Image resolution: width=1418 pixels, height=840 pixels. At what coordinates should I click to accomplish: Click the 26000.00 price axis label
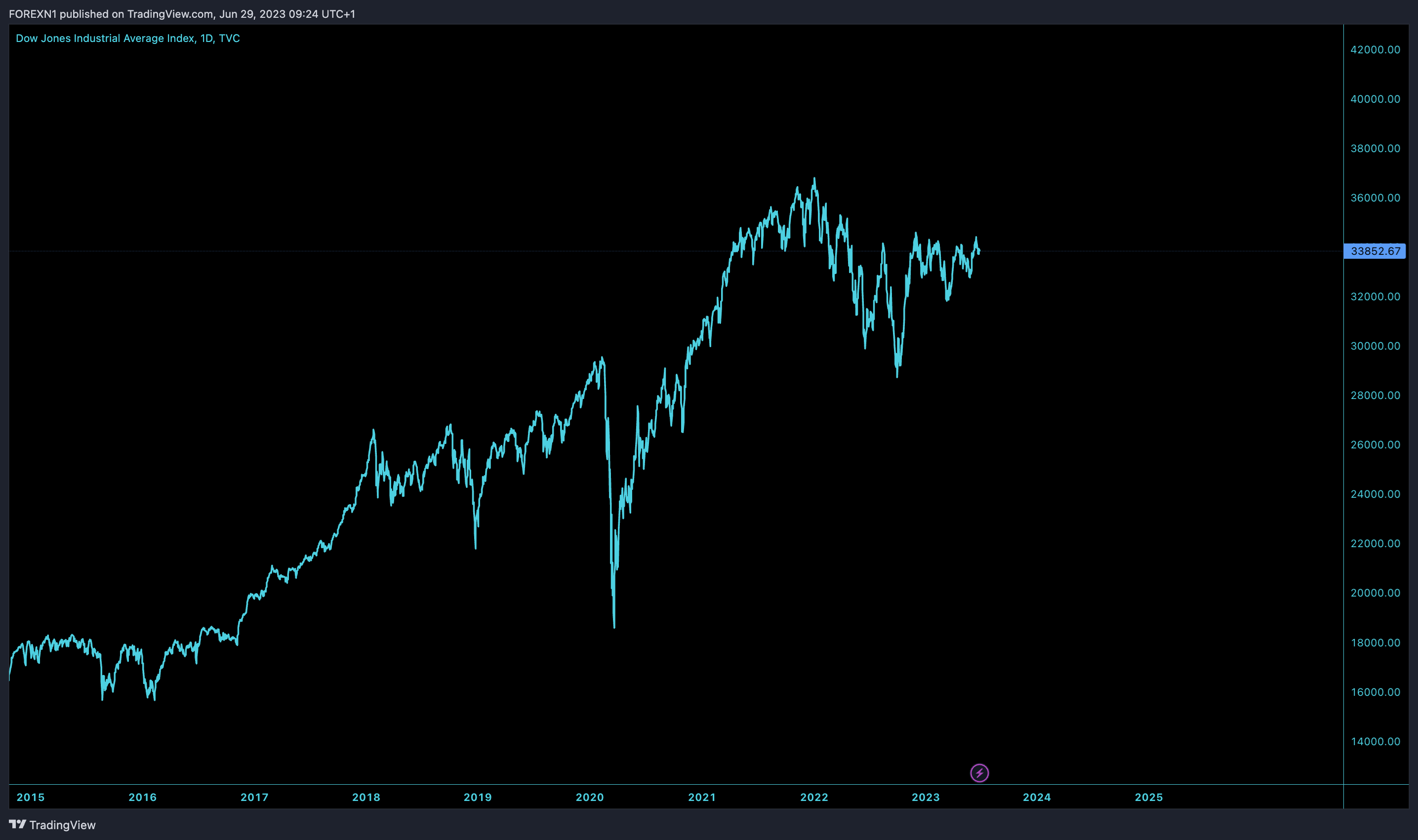click(1376, 444)
